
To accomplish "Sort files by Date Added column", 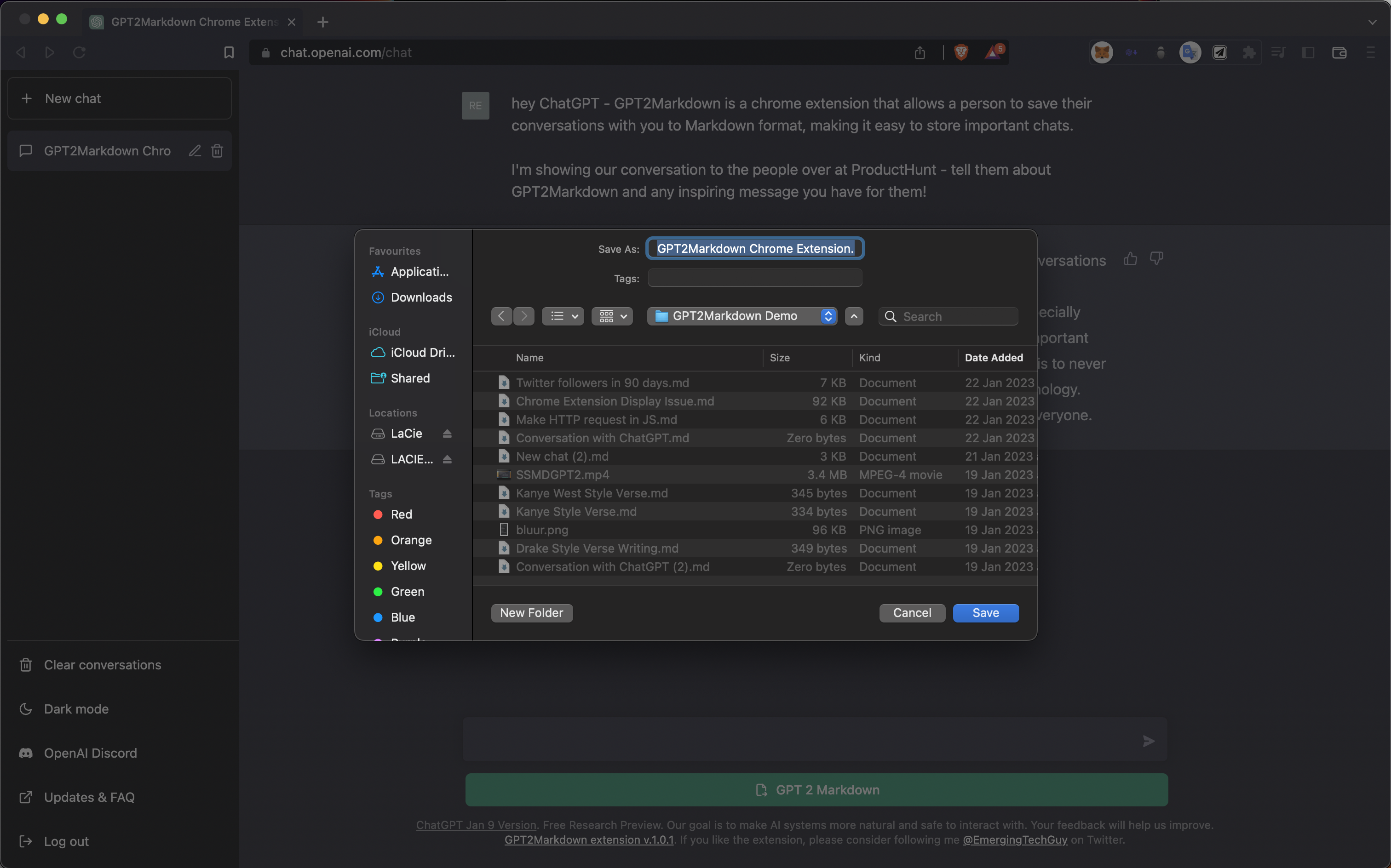I will (994, 358).
